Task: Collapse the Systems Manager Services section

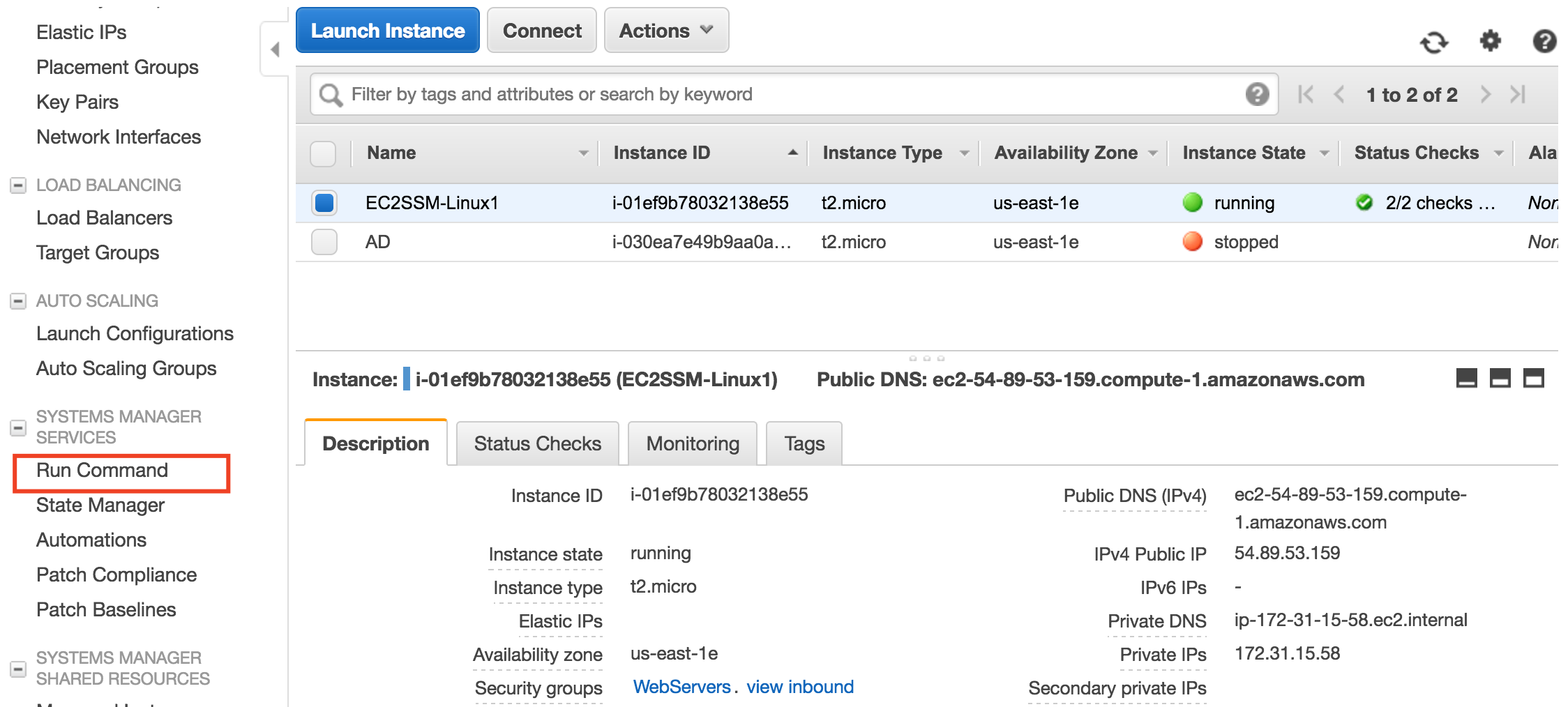Action: [18, 427]
